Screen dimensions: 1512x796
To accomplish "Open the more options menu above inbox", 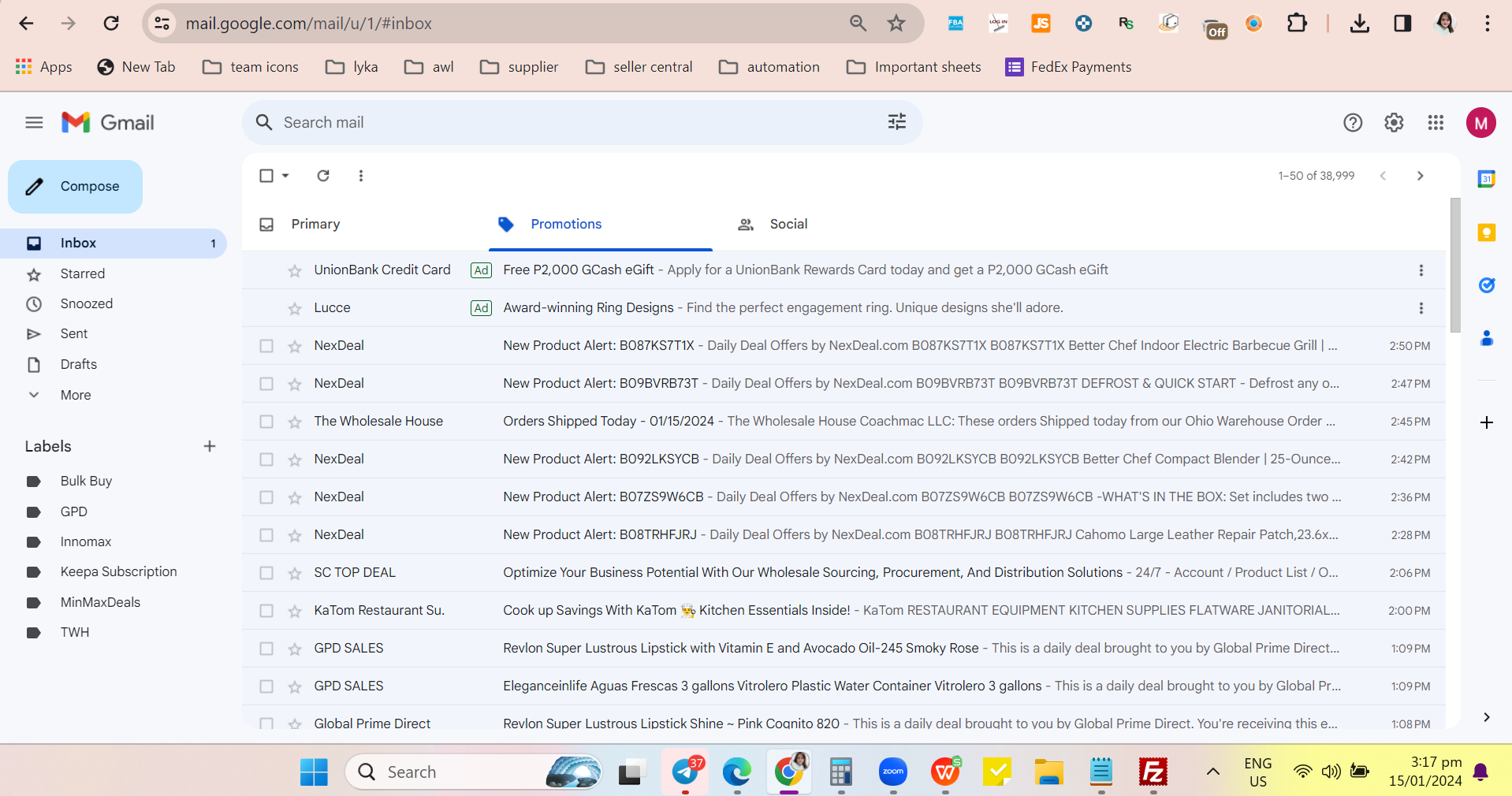I will click(361, 176).
